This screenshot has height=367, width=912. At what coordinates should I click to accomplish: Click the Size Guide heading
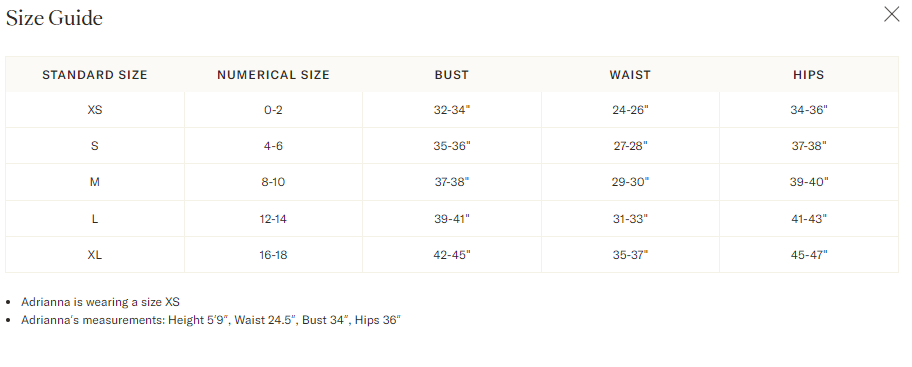54,18
